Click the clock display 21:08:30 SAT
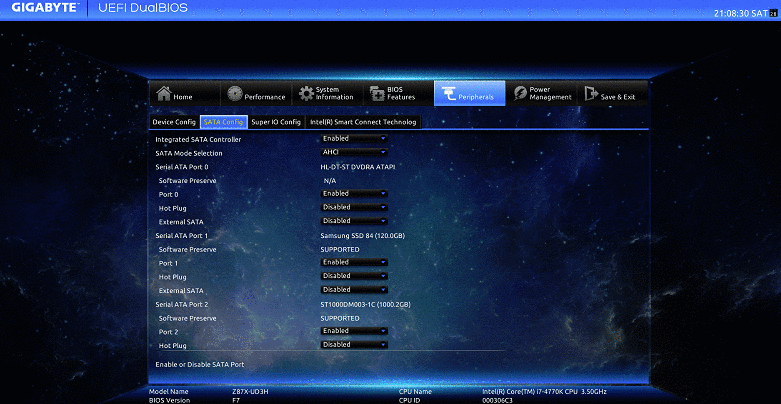 tap(741, 13)
